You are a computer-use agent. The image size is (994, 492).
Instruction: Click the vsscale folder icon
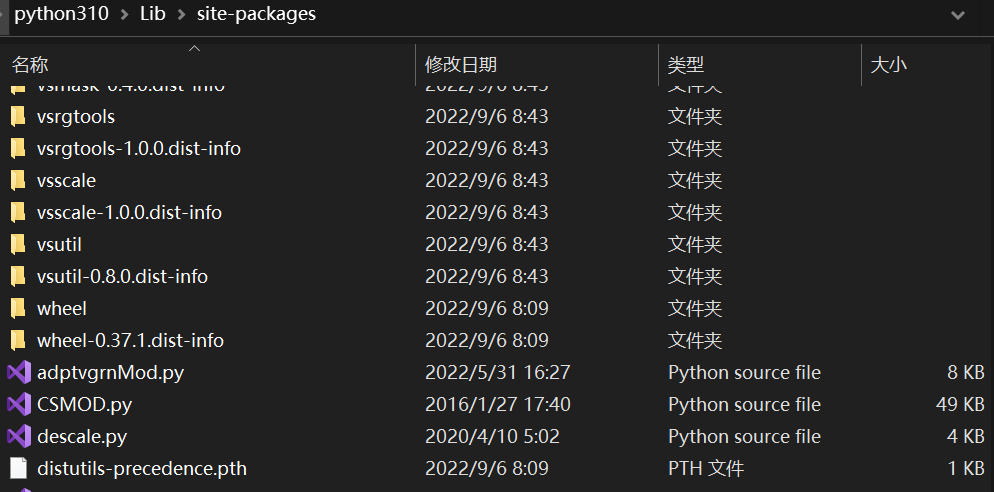[18, 181]
